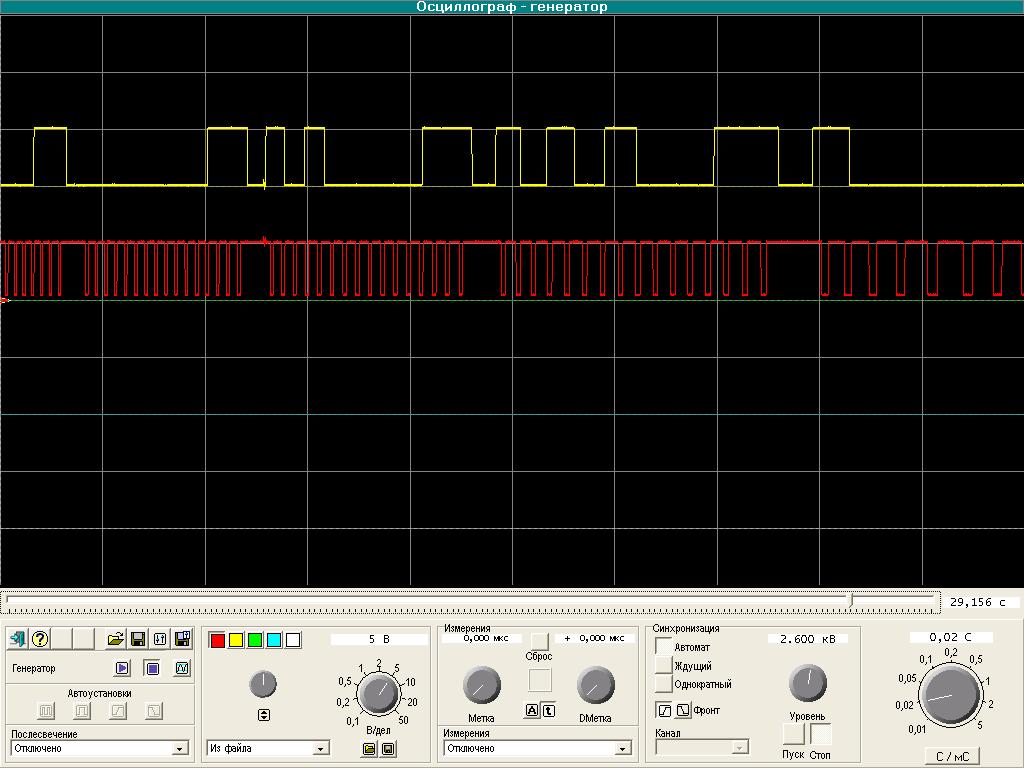Click the first 0,000 мкс marker readout

(x=482, y=638)
